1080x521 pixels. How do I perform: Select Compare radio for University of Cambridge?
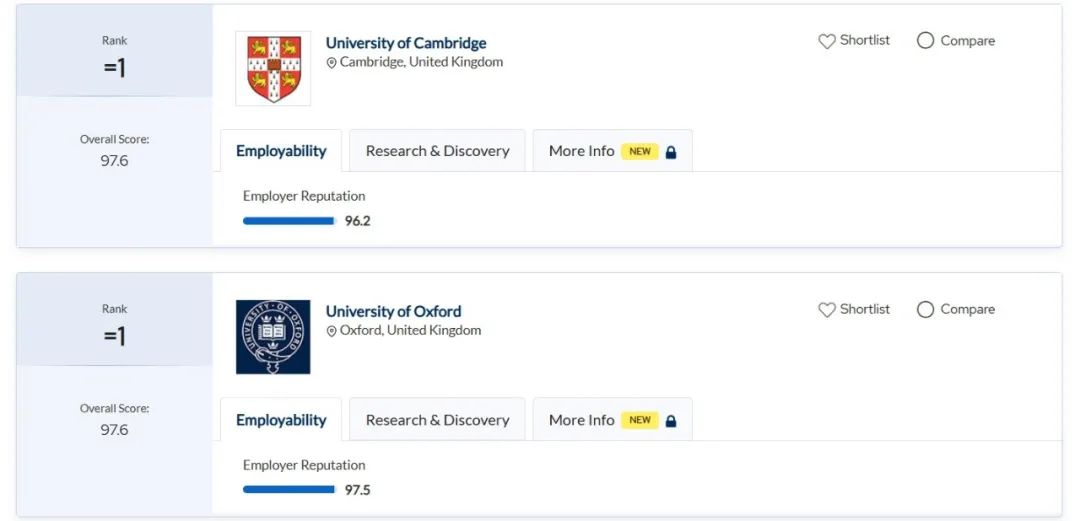click(925, 41)
